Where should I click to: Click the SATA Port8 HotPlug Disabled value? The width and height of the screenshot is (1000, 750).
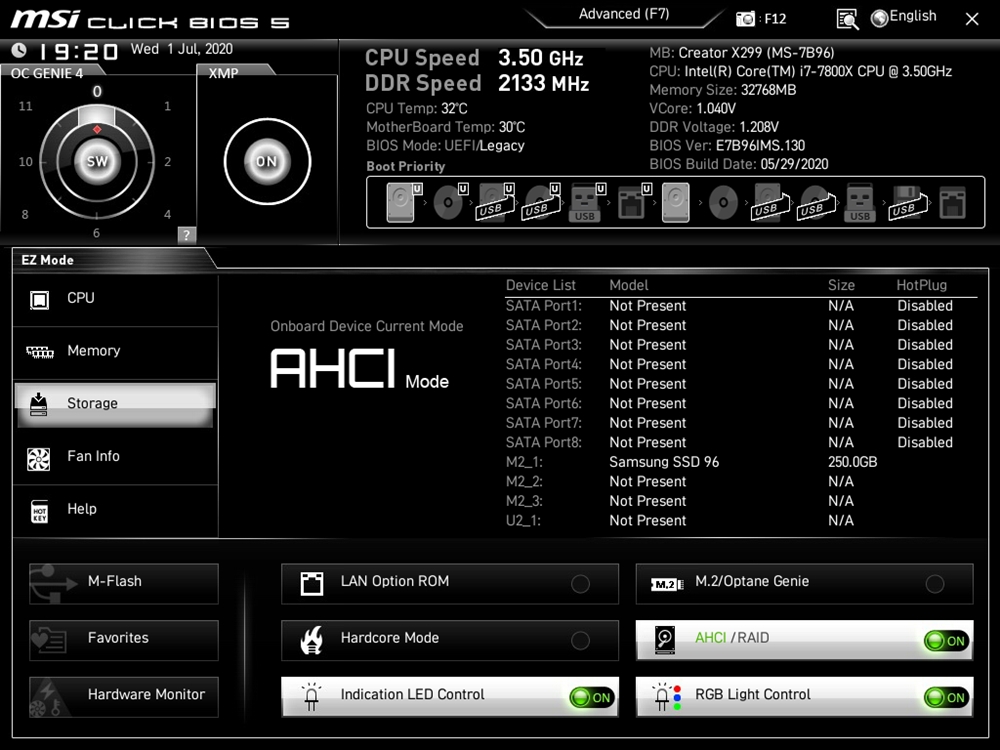(925, 442)
